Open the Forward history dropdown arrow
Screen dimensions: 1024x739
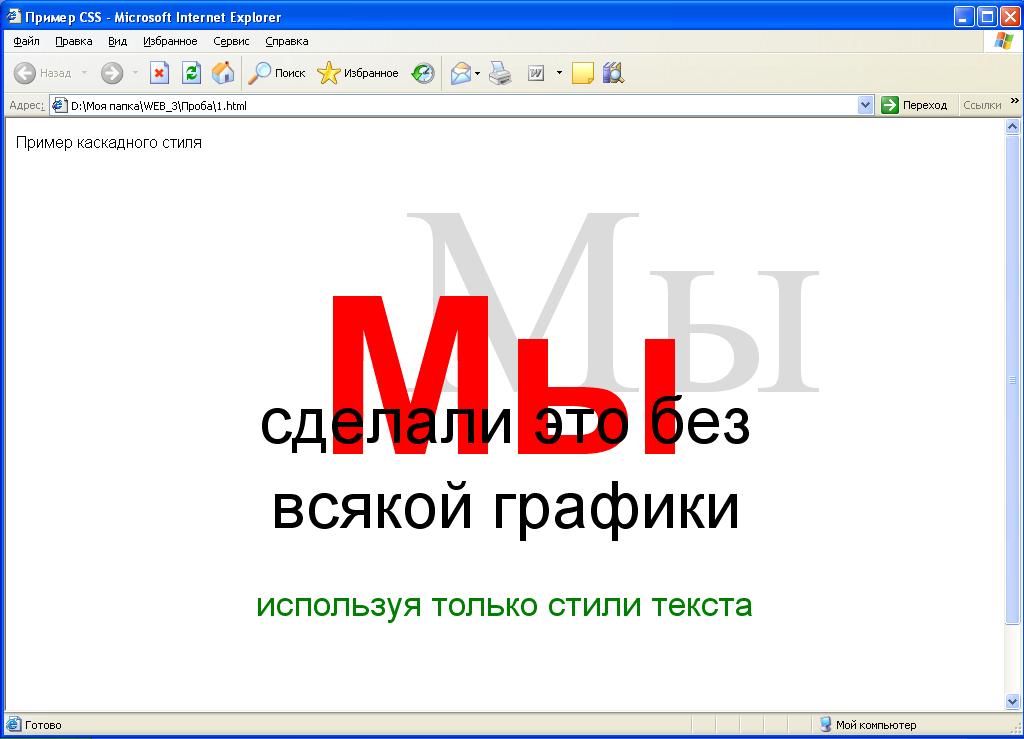click(135, 73)
